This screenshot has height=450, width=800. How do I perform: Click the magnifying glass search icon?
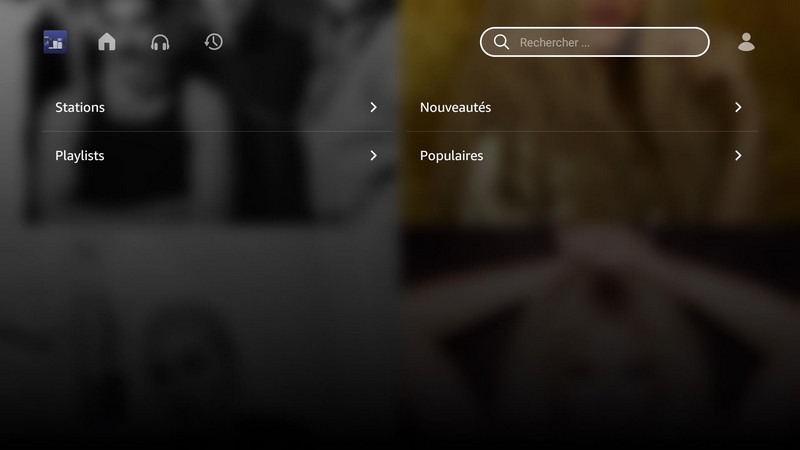502,42
